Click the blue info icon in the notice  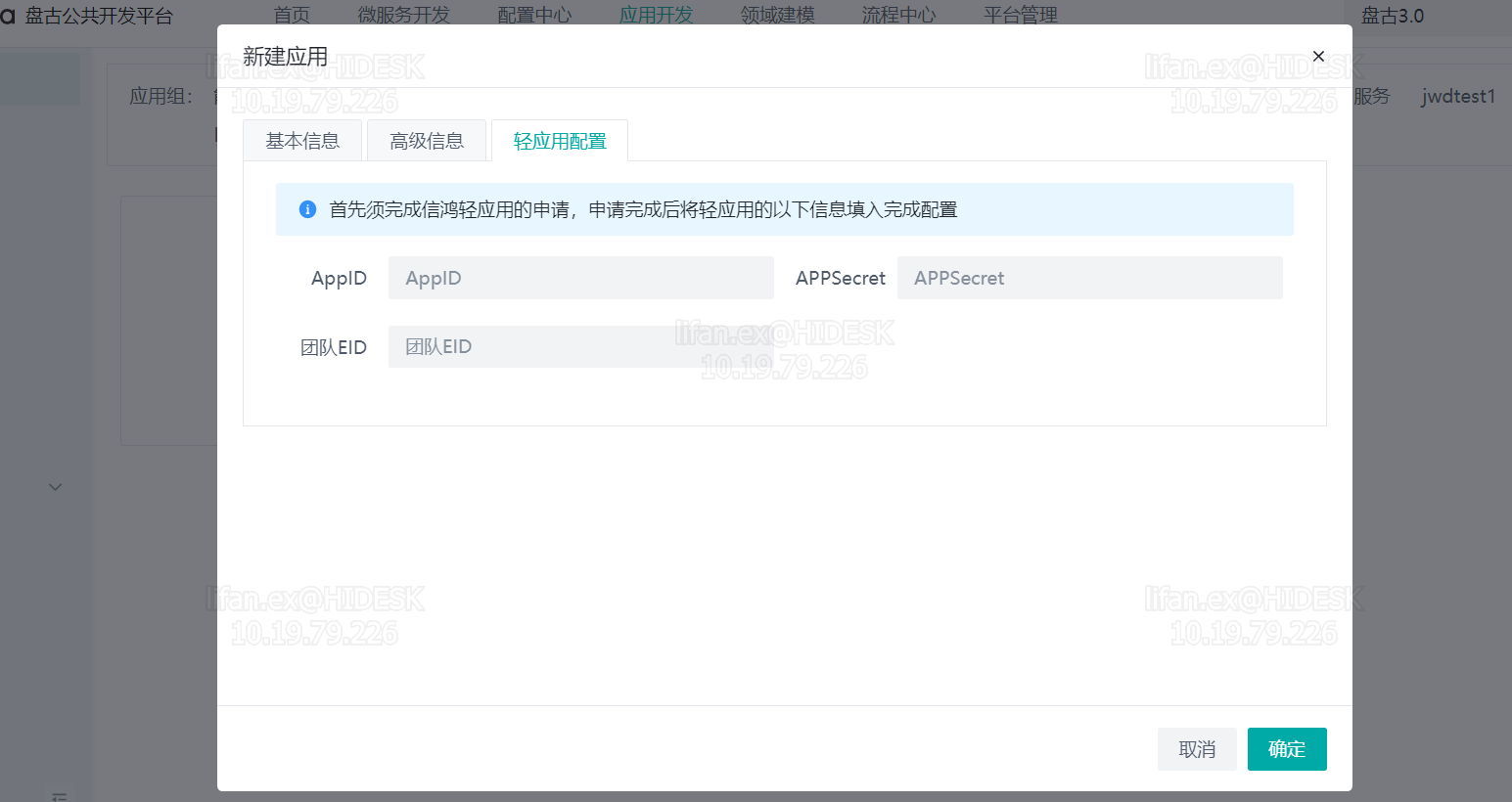(307, 209)
